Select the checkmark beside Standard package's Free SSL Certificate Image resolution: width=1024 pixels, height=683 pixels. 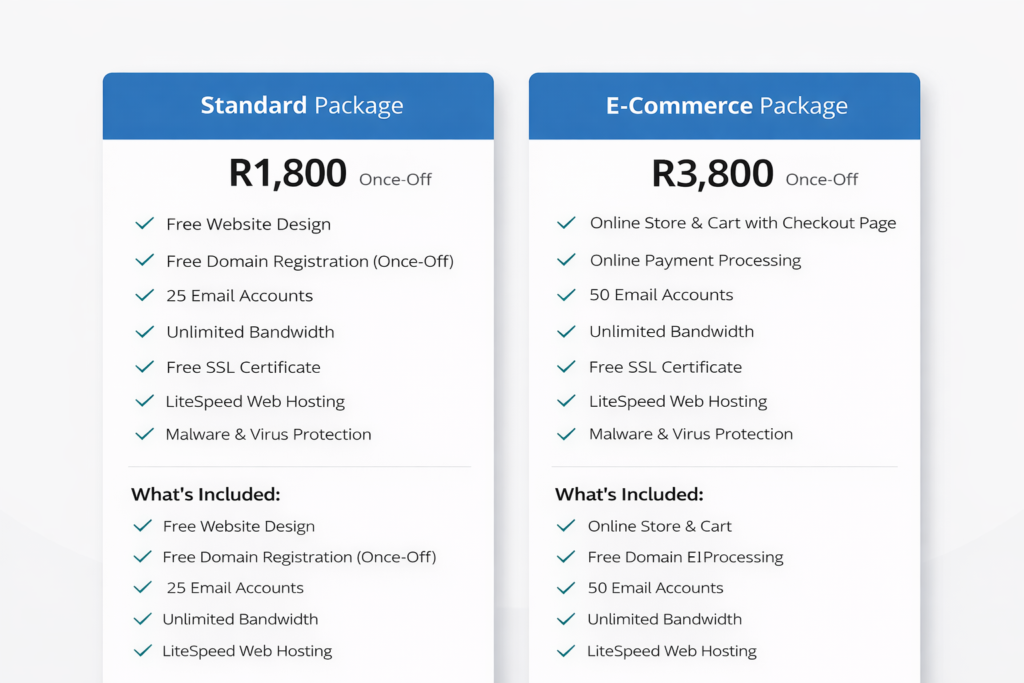pos(145,367)
